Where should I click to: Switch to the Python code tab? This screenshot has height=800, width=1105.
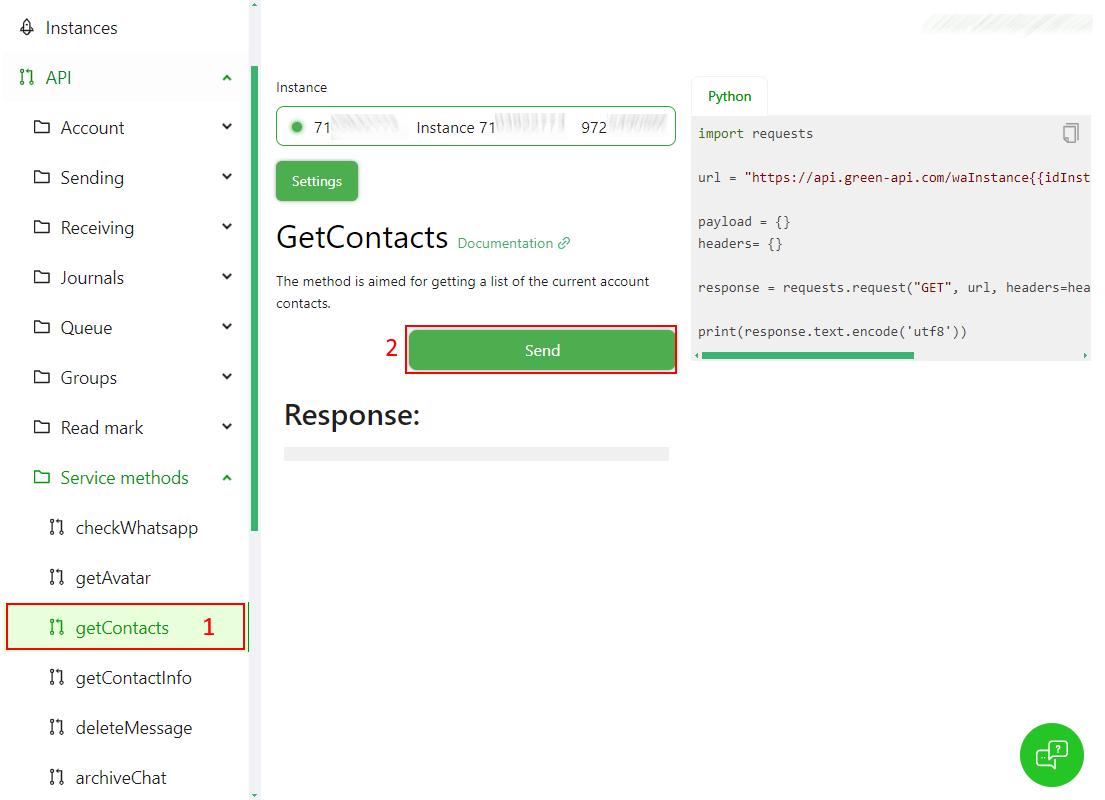pos(729,96)
